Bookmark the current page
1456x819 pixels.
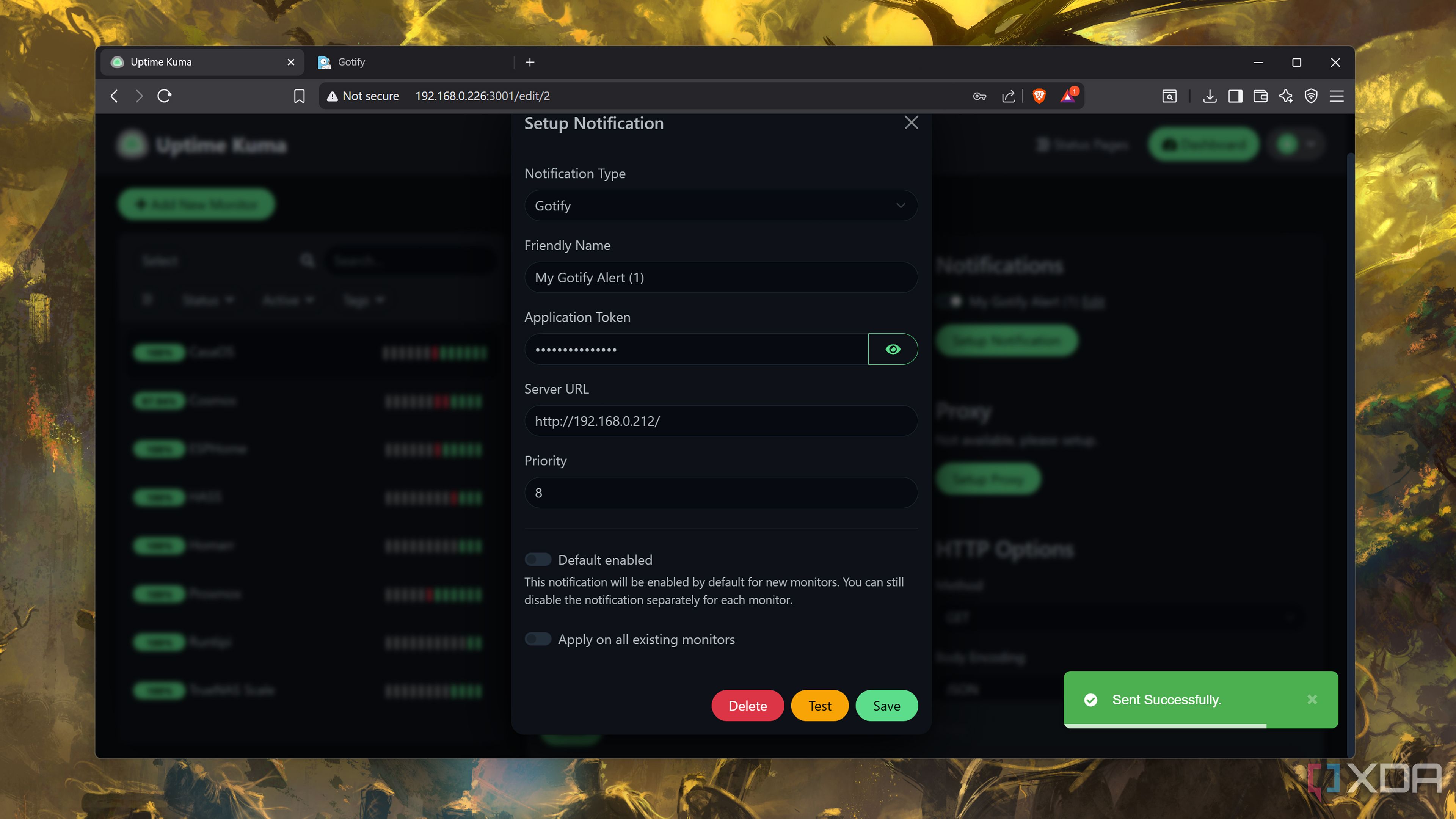pos(299,96)
